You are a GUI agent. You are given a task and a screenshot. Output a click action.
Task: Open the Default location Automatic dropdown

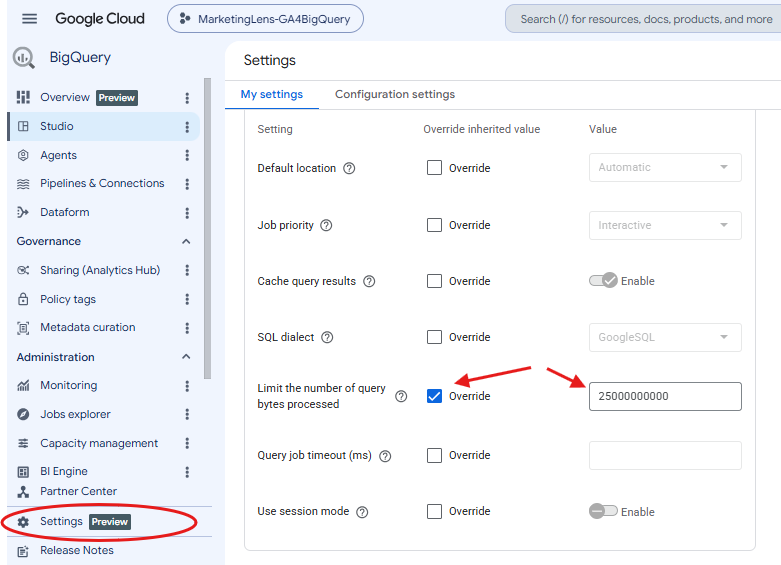point(665,167)
